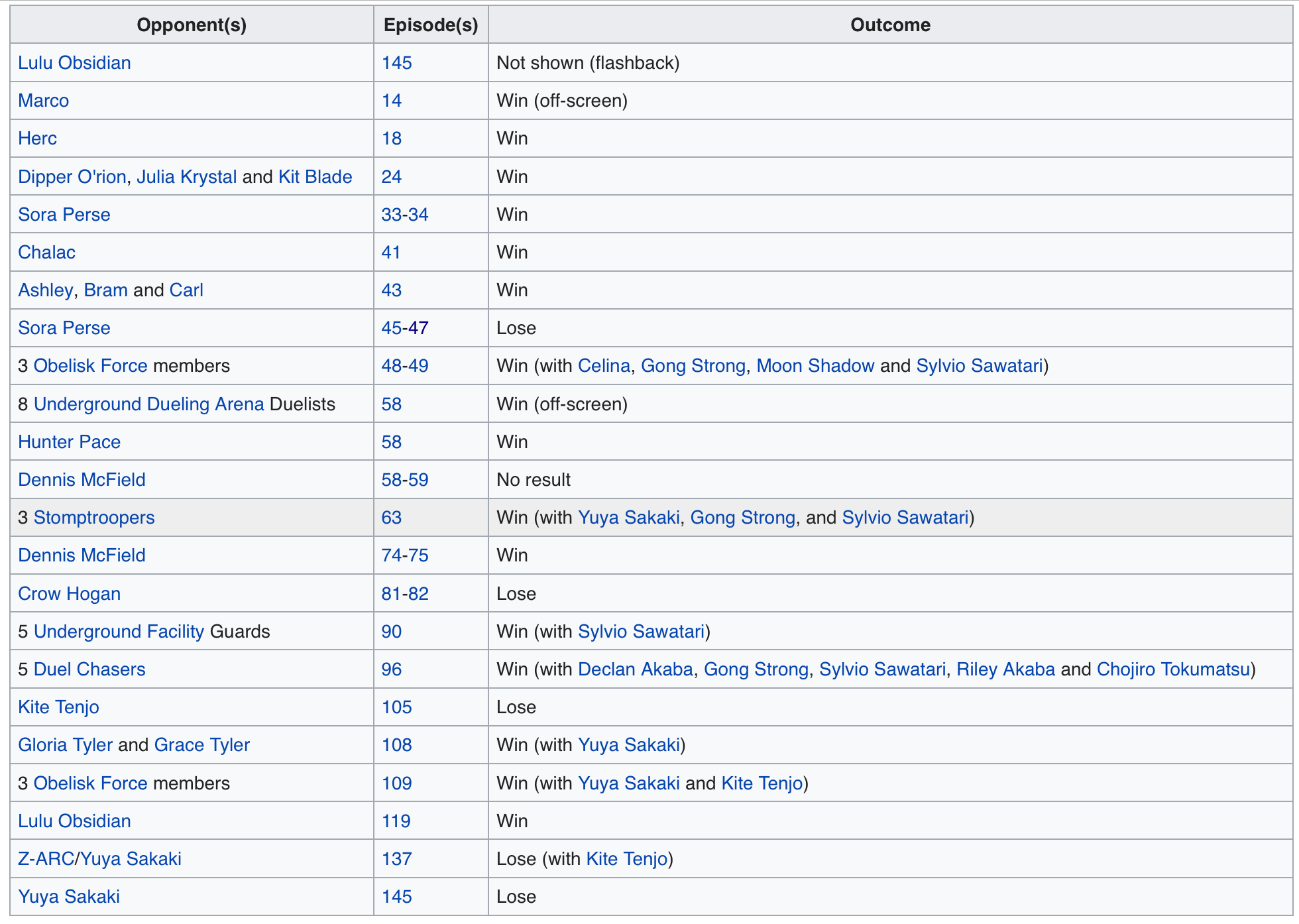This screenshot has height=924, width=1299.
Task: Click episode 41 link
Action: click(x=391, y=253)
